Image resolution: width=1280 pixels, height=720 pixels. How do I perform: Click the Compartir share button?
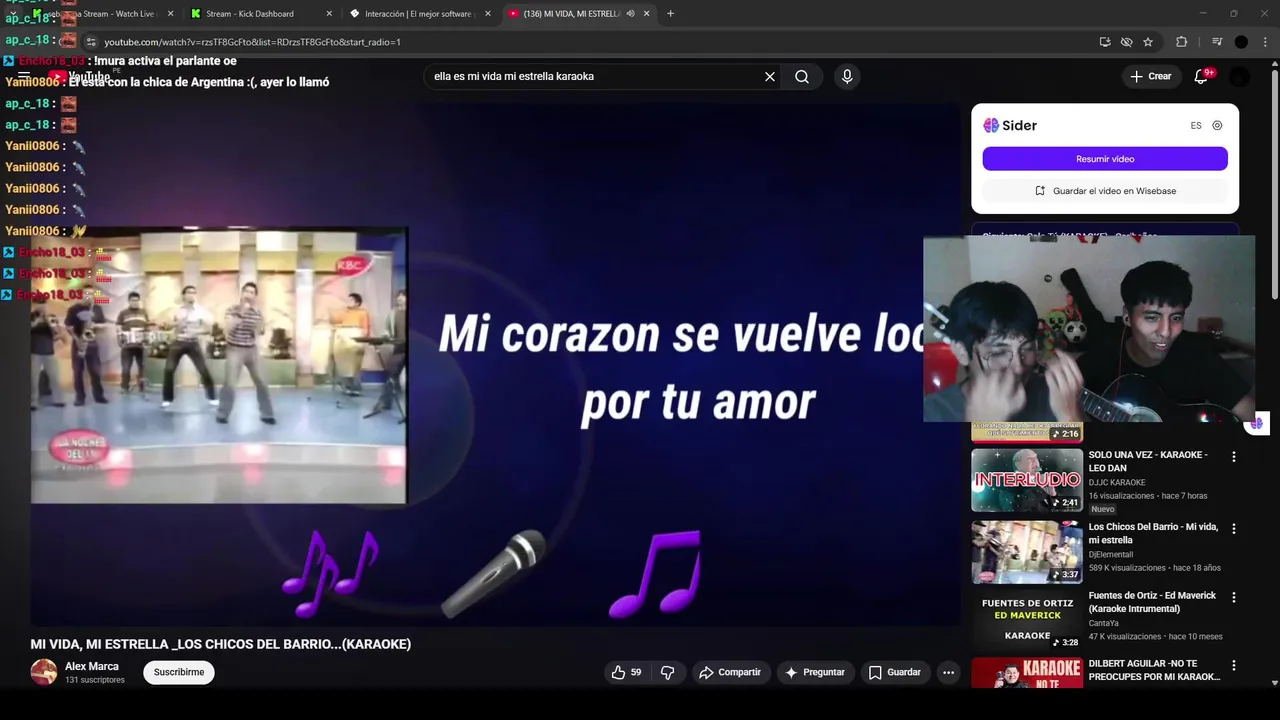coord(730,672)
